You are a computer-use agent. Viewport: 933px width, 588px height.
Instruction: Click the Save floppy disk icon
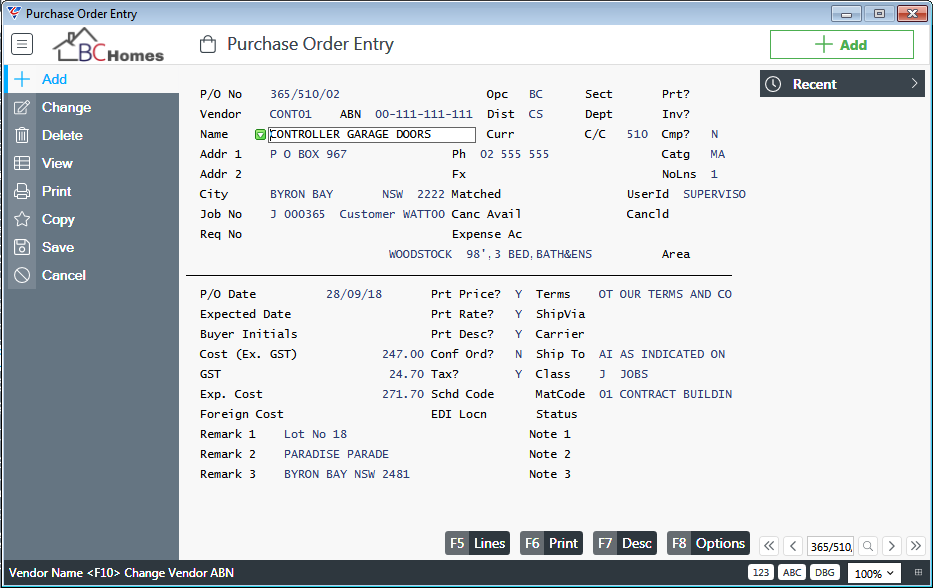click(x=22, y=247)
